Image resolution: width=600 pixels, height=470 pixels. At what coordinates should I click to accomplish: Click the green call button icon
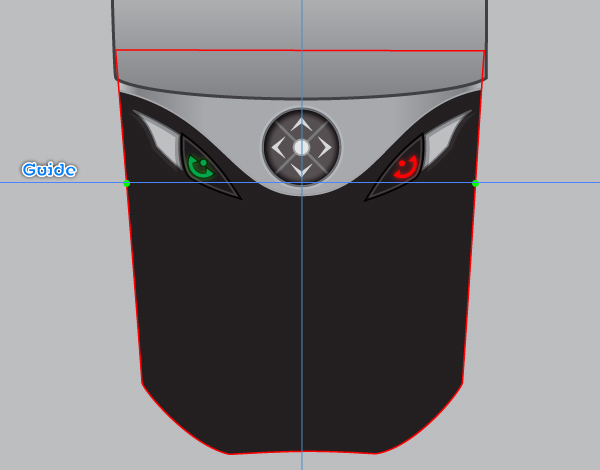click(201, 168)
